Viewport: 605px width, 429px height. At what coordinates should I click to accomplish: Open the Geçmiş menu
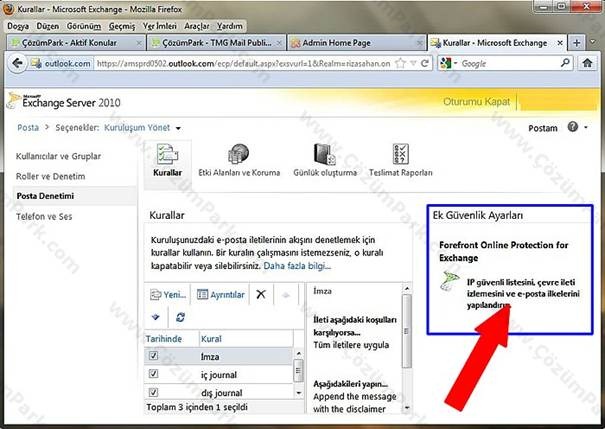[x=122, y=26]
